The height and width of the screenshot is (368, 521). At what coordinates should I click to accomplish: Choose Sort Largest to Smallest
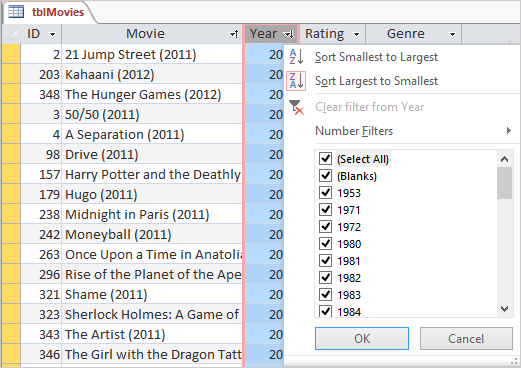coord(376,81)
